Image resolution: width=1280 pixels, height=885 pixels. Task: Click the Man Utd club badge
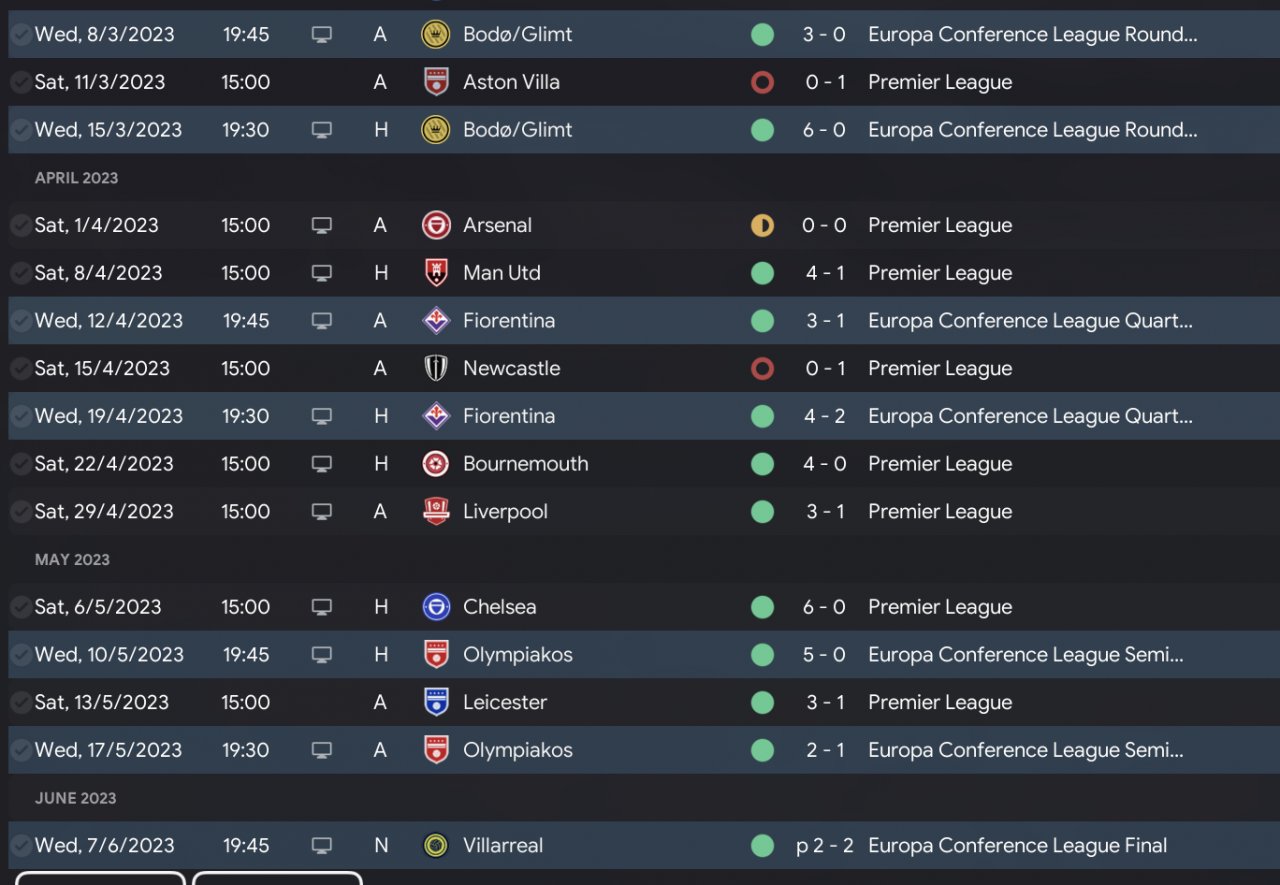(436, 273)
